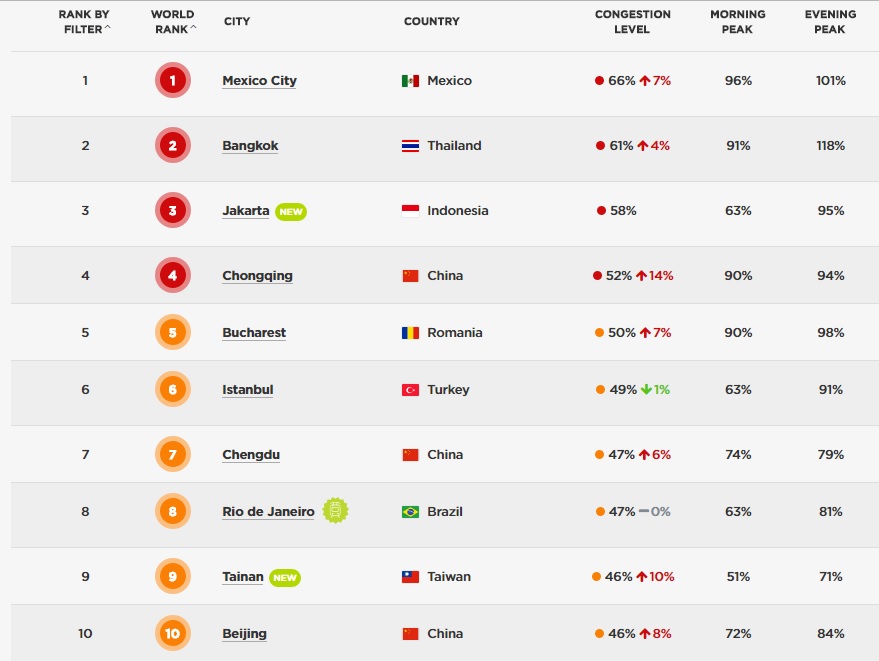
Task: Click world rank 1 red badge
Action: pos(172,81)
